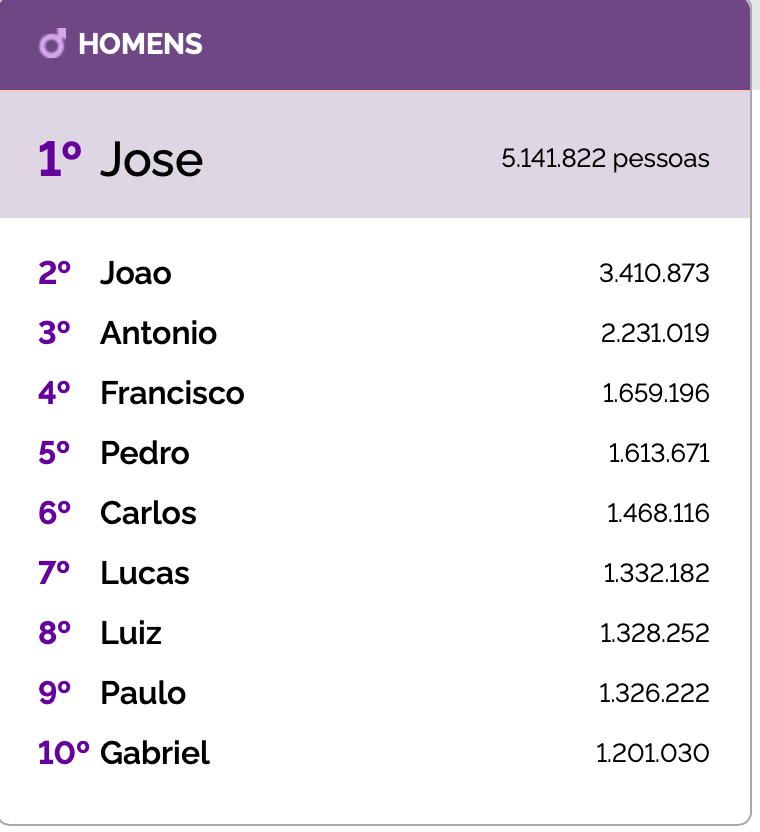Select Gabriel at tenth place

tap(155, 753)
